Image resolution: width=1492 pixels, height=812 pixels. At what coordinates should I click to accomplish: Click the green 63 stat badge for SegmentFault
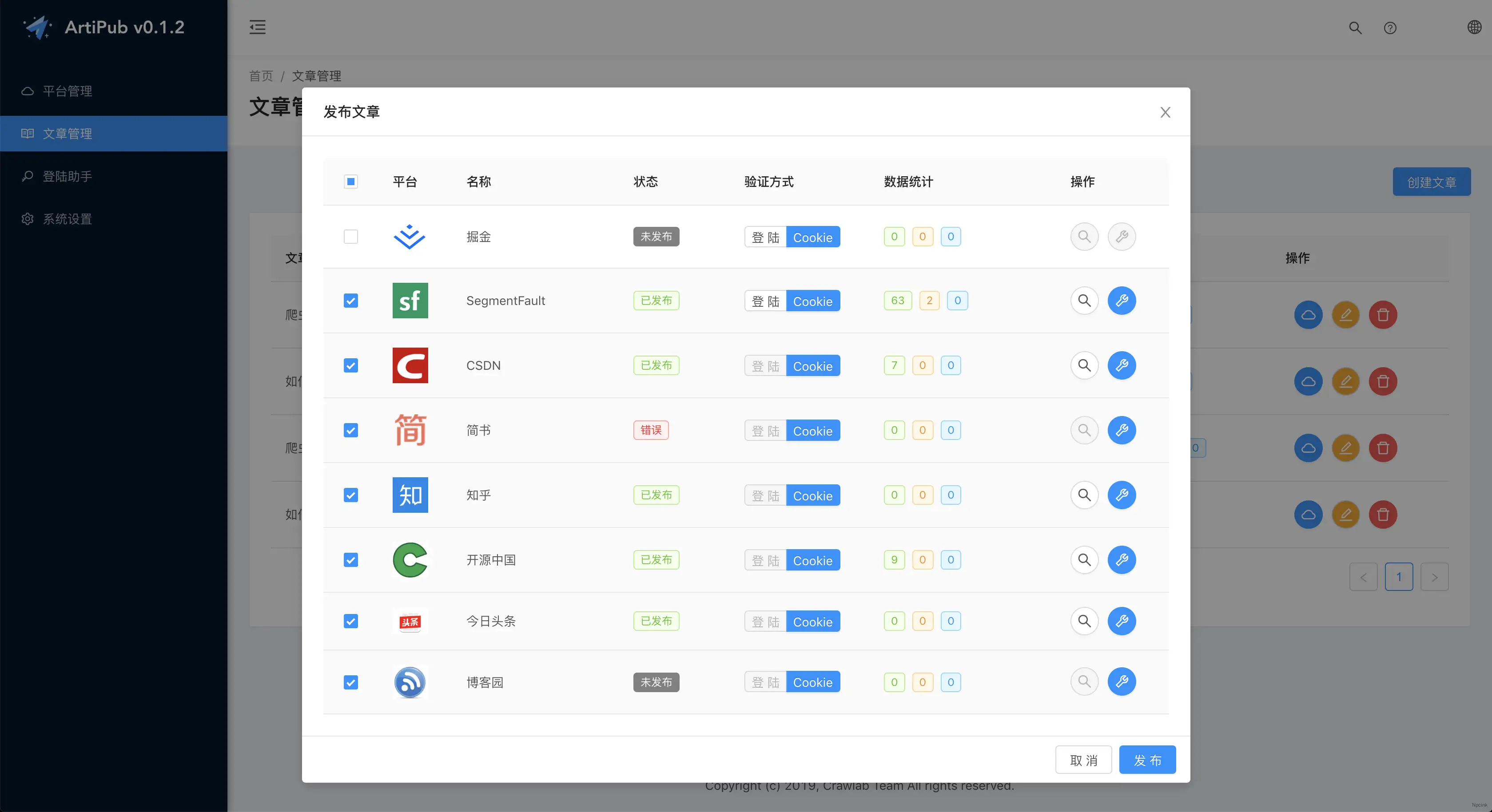tap(897, 301)
